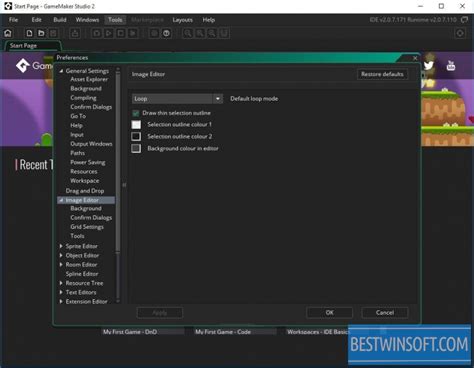Click Cancel in Preferences
474x368 pixels.
click(385, 312)
